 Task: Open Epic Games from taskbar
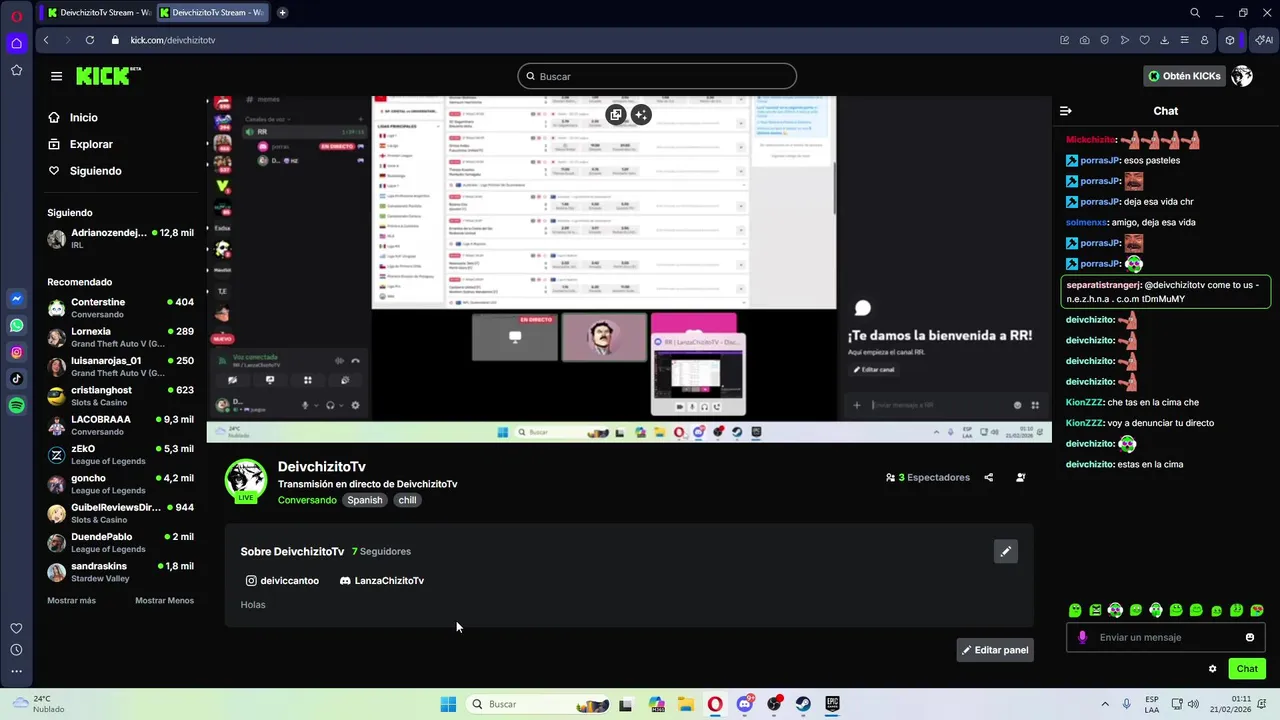click(832, 704)
